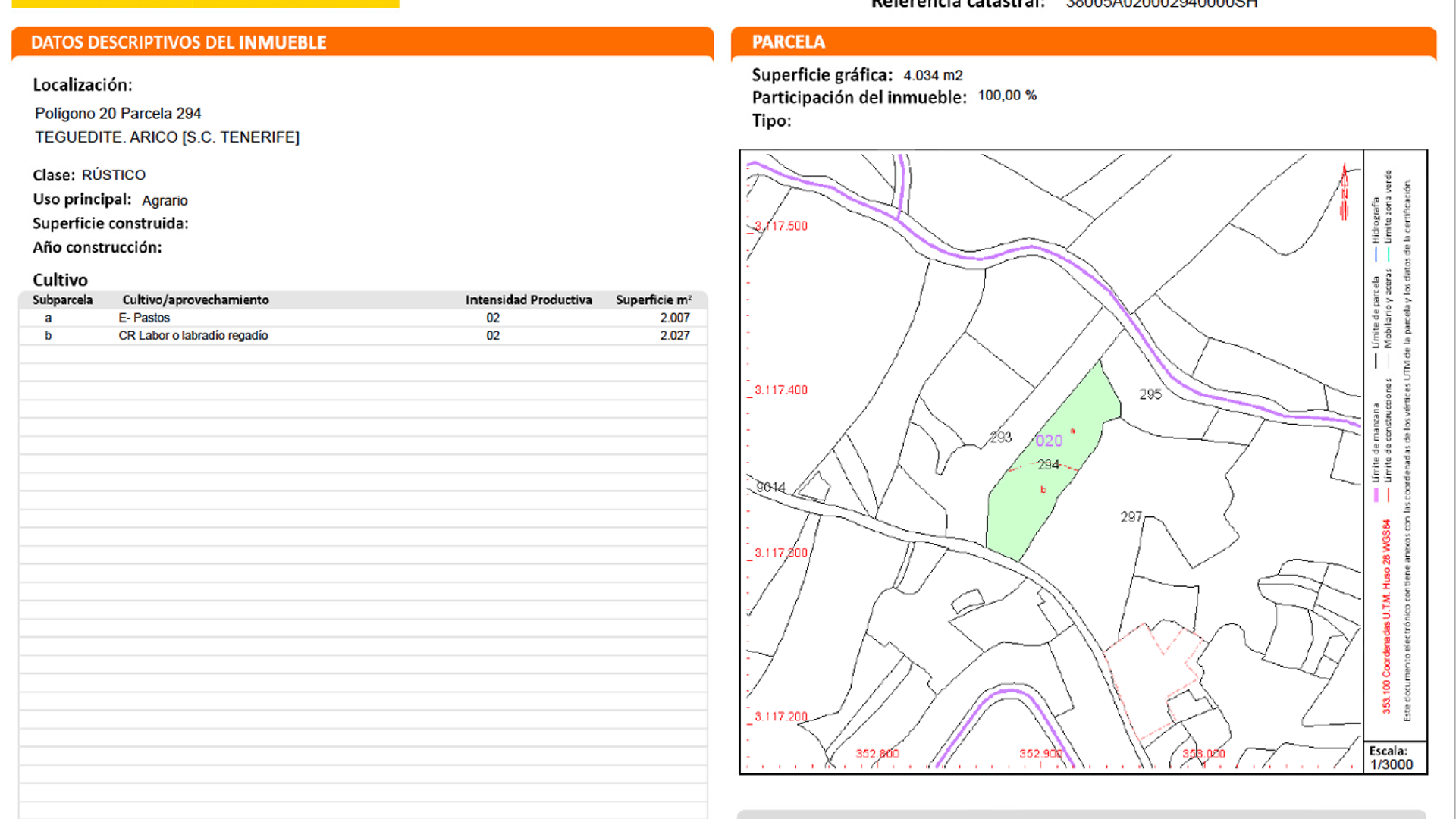The image size is (1456, 819).
Task: Click the surface value '2.007'
Action: point(675,318)
